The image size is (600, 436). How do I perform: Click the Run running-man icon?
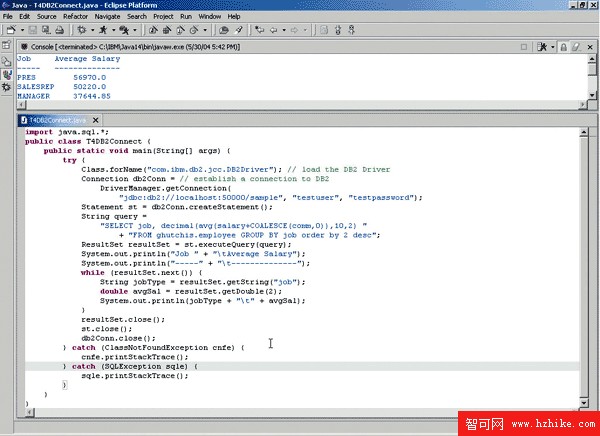click(103, 30)
